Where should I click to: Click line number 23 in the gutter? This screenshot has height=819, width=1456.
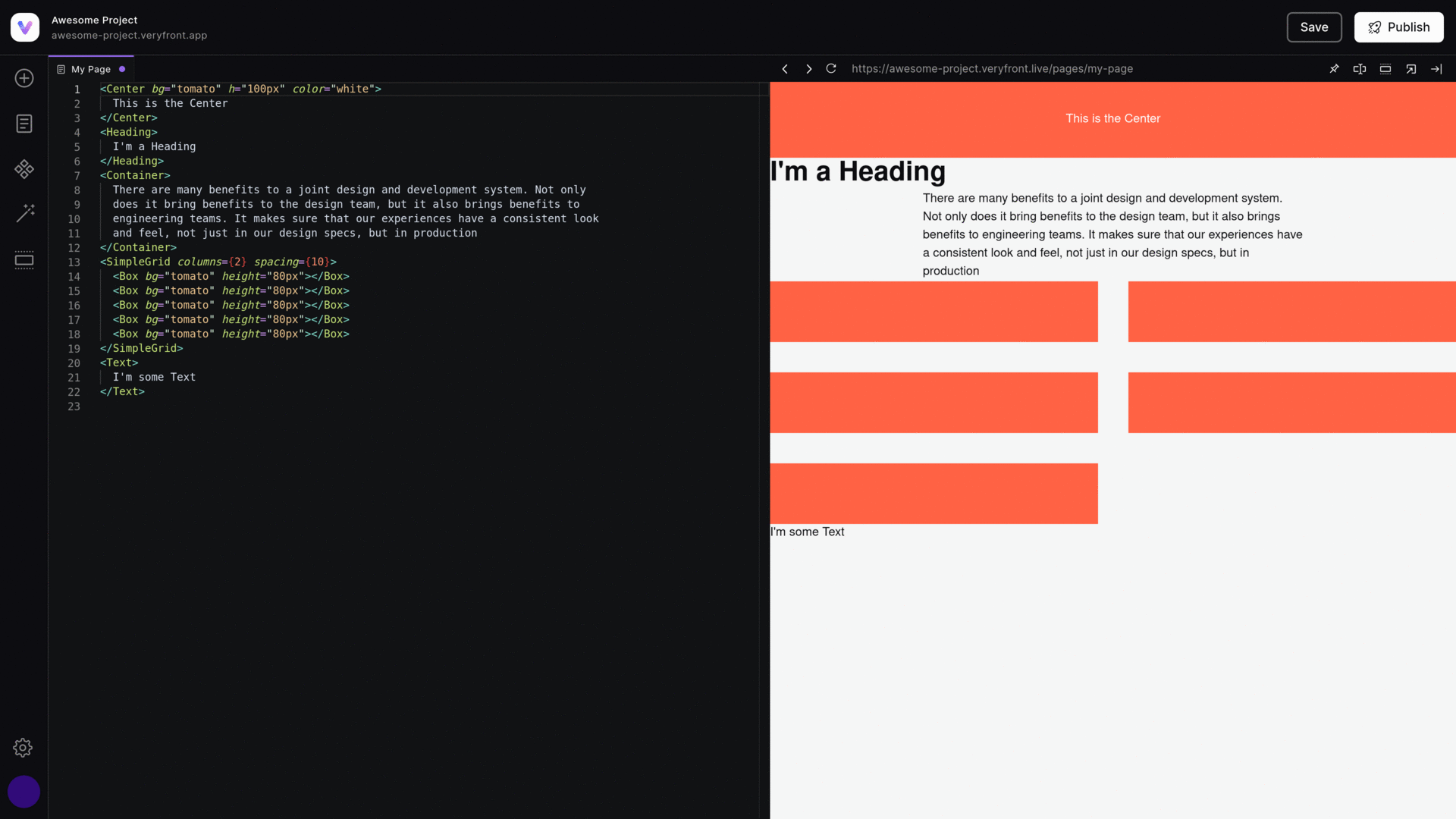tap(74, 406)
